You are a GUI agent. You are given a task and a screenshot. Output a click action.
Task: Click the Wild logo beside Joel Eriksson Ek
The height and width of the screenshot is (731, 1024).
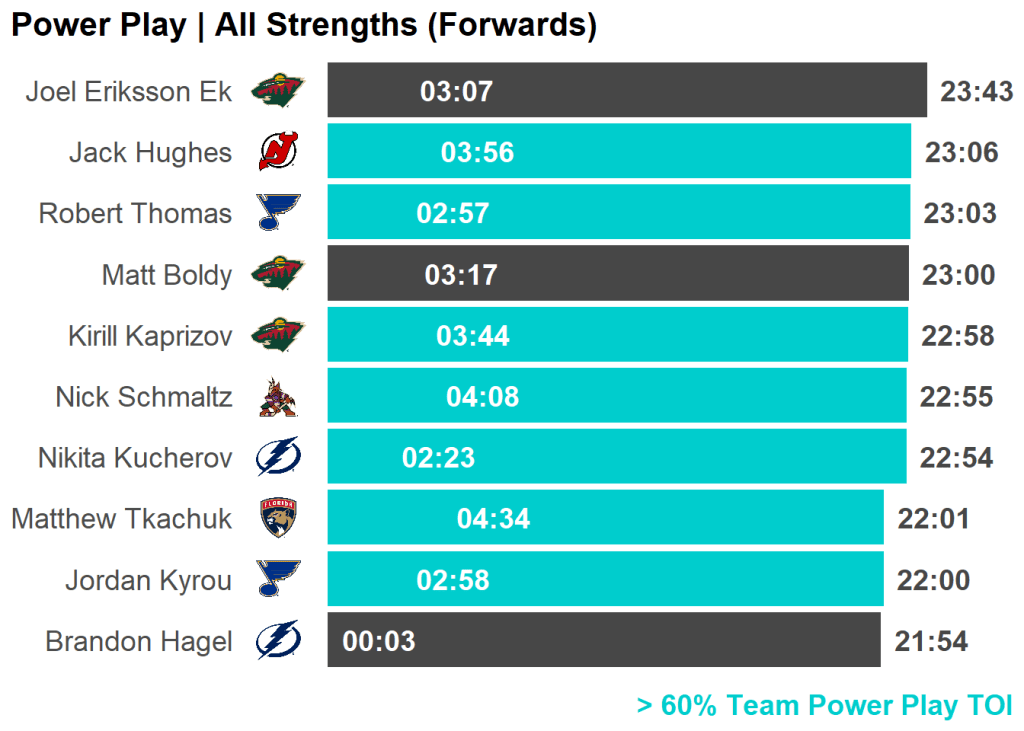(x=277, y=92)
